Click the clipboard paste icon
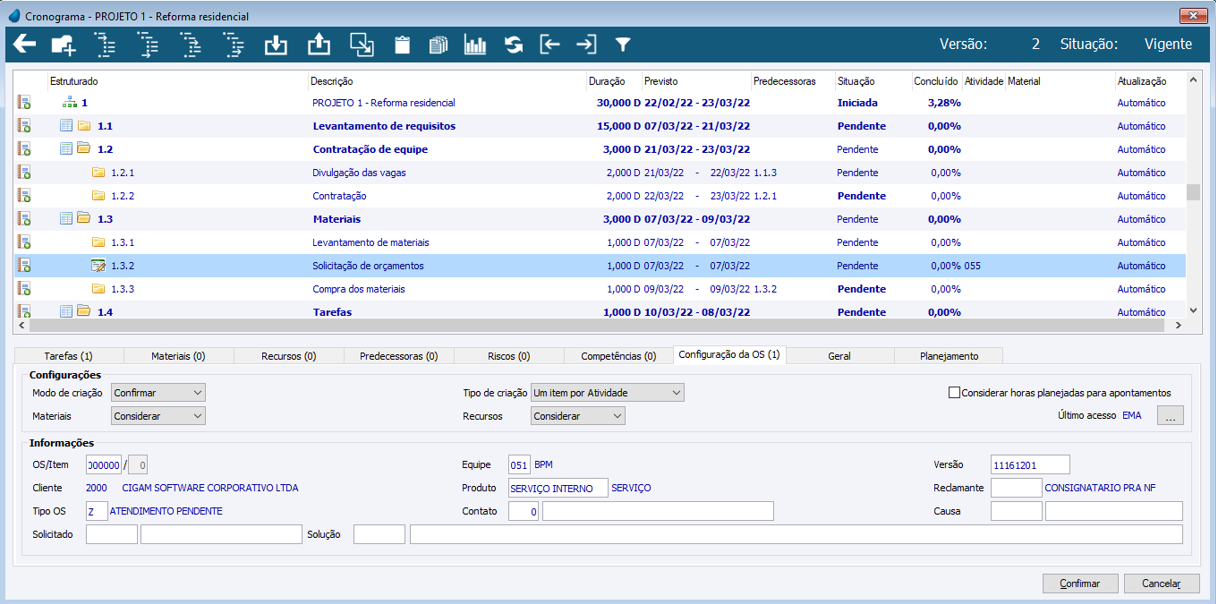Screen dimensions: 1216x604 pyautogui.click(x=402, y=44)
